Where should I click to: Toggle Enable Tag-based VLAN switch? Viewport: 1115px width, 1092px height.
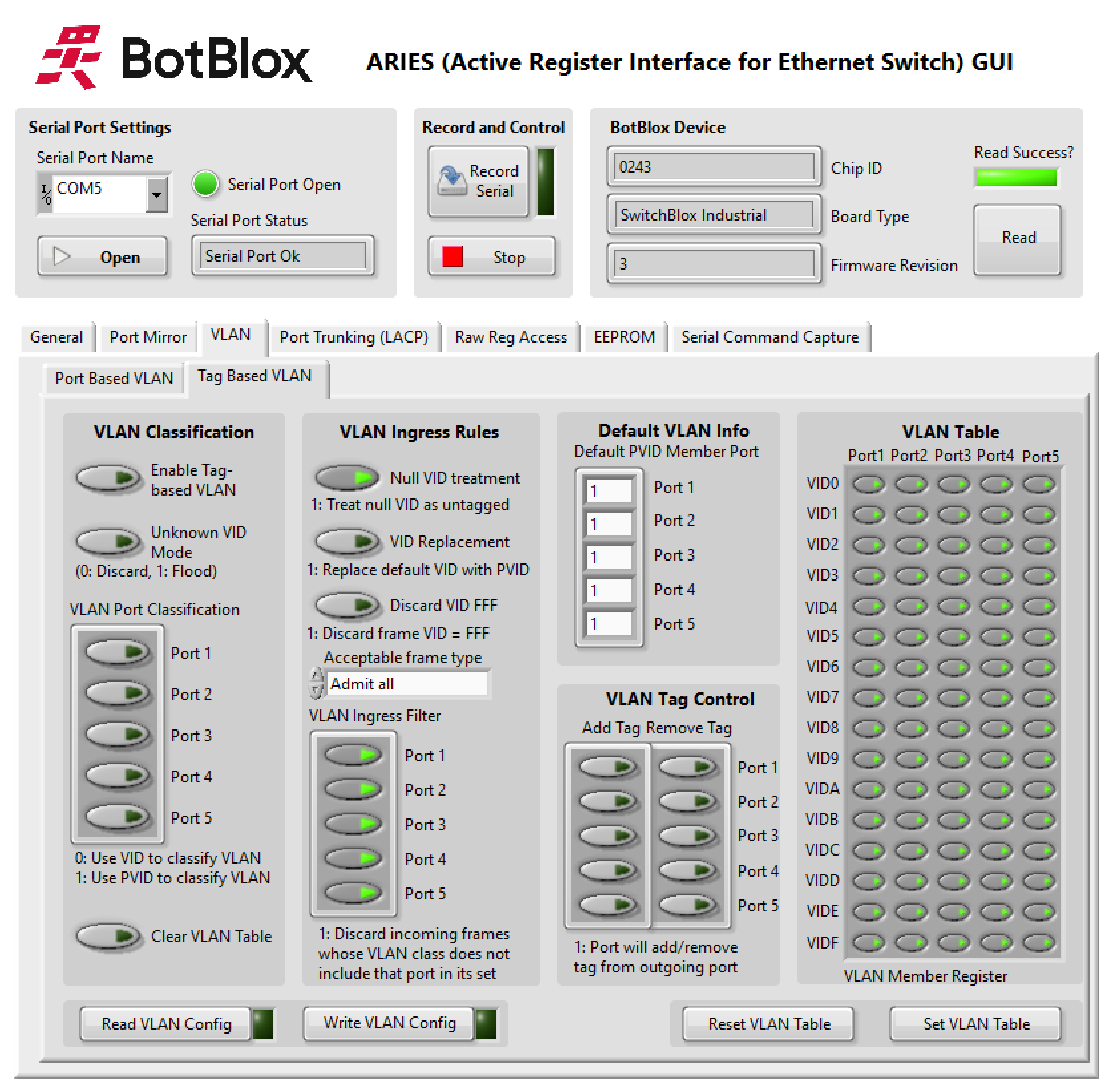coord(109,478)
